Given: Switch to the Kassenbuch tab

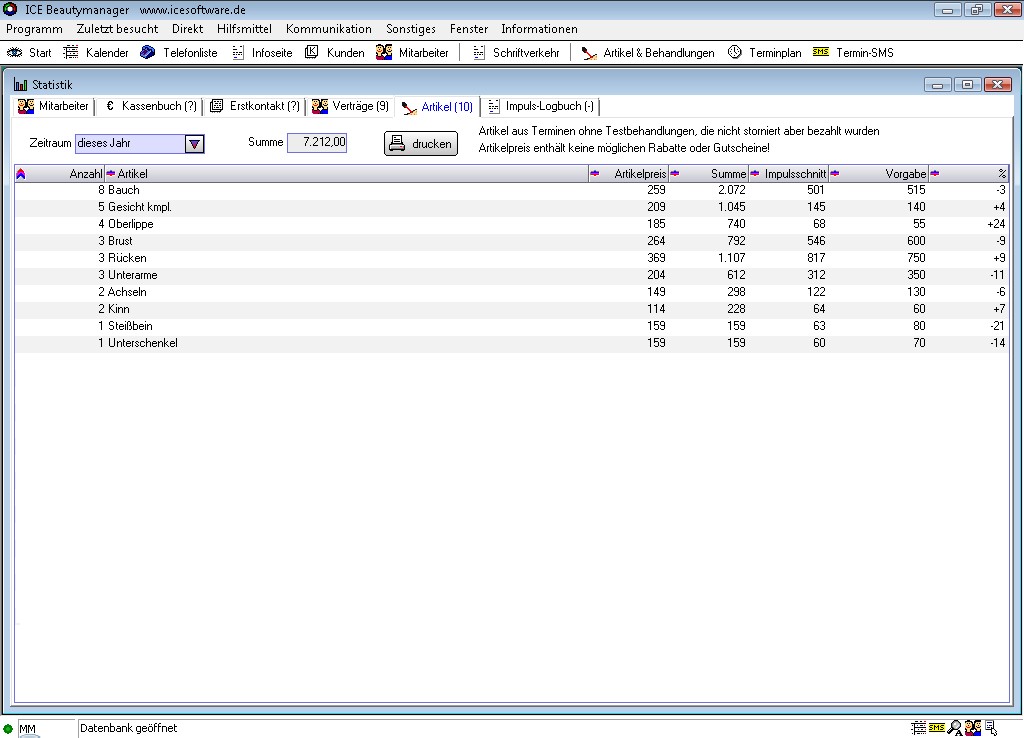Looking at the screenshot, I should tap(150, 106).
